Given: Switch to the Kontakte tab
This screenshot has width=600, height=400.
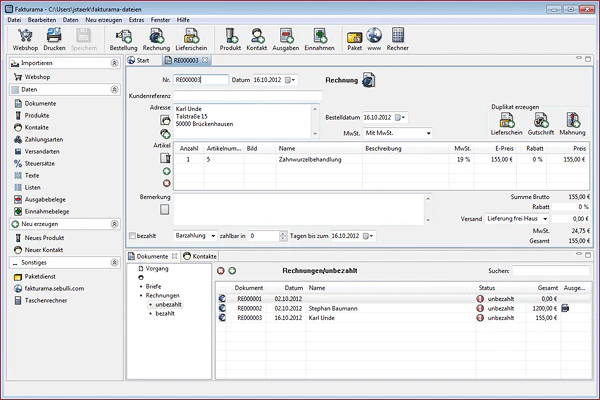Looking at the screenshot, I should click(200, 256).
